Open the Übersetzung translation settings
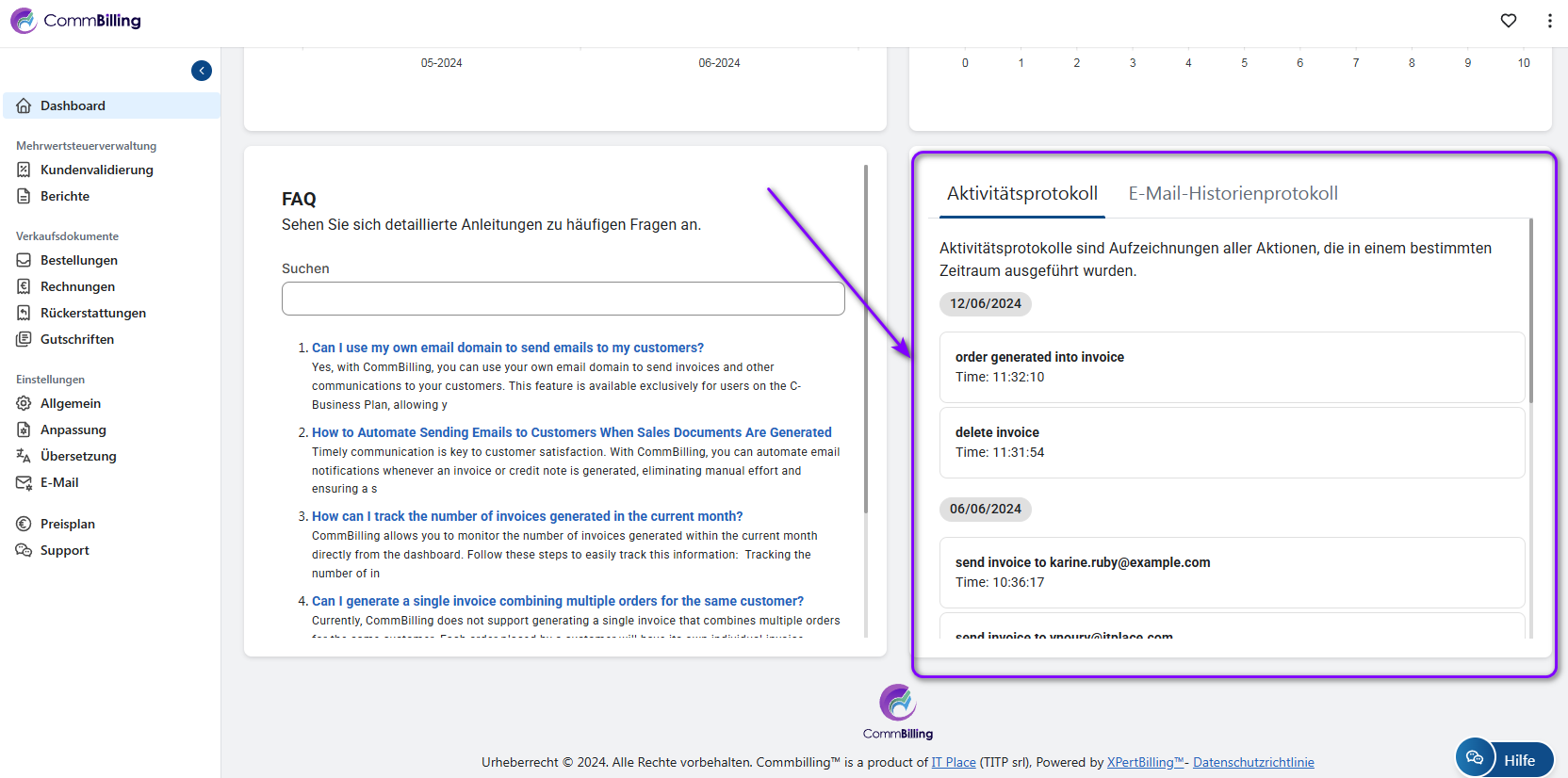1568x778 pixels. coord(78,456)
